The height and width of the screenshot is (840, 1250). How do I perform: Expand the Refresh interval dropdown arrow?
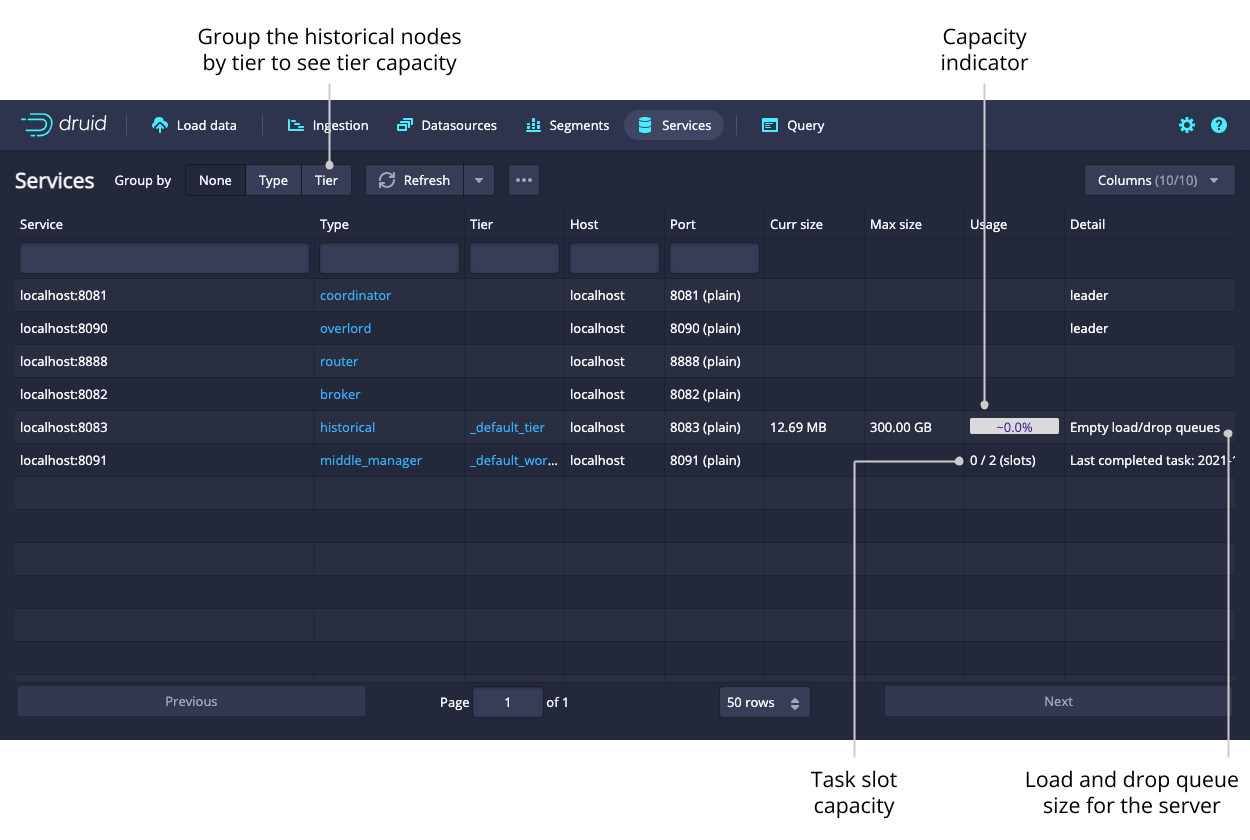click(479, 180)
